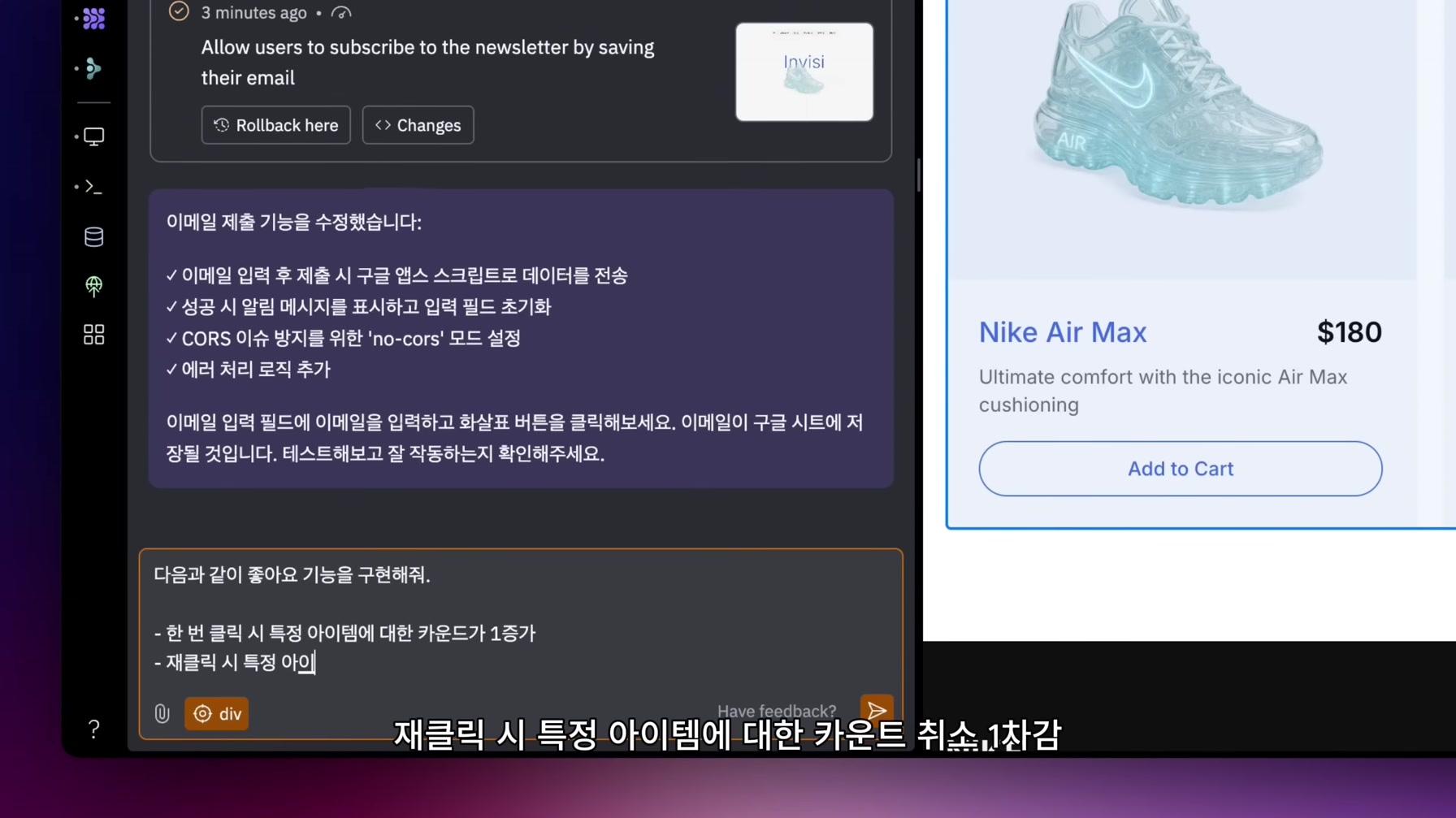
Task: Open the all-tools grid icon
Action: pyautogui.click(x=94, y=335)
